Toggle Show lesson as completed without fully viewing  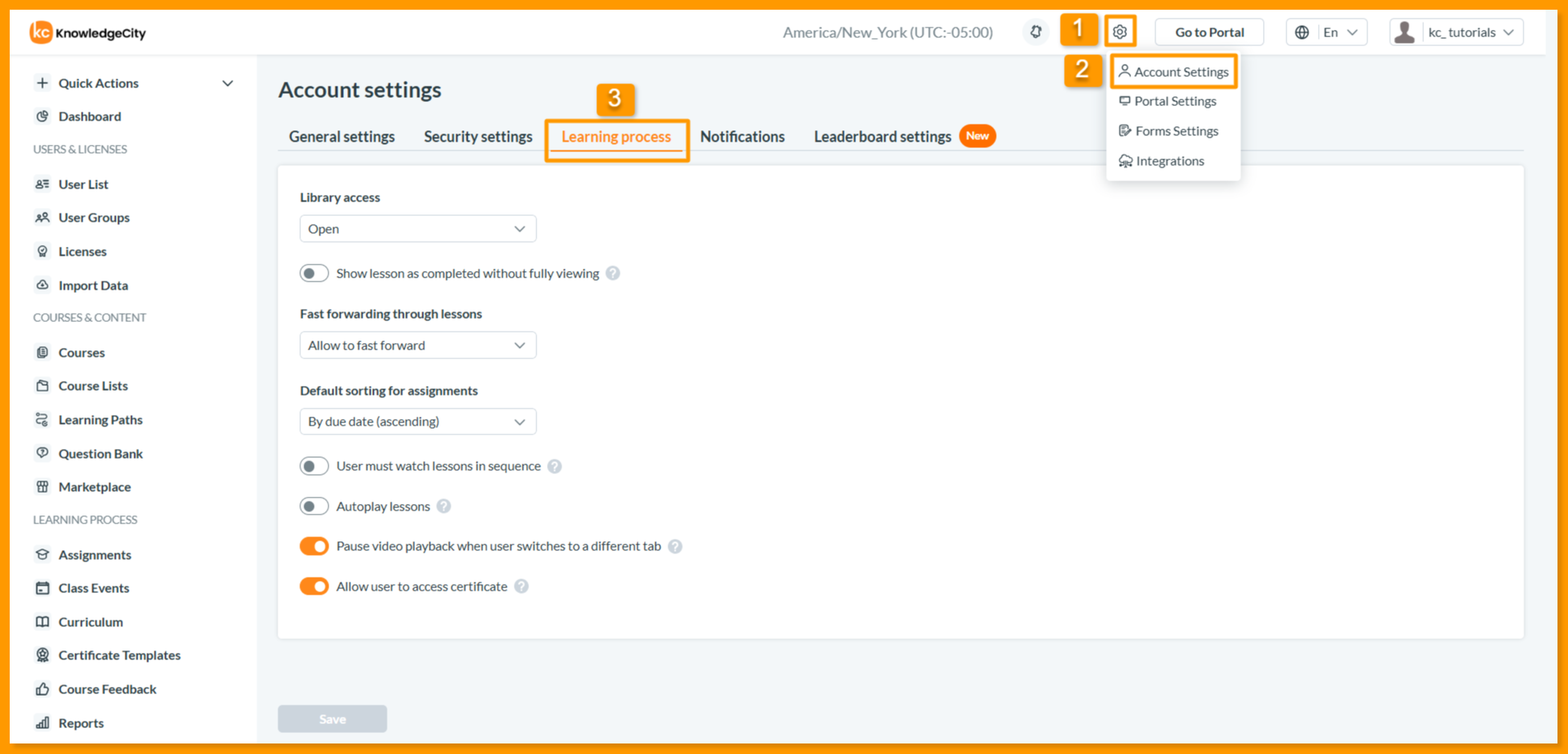(314, 273)
